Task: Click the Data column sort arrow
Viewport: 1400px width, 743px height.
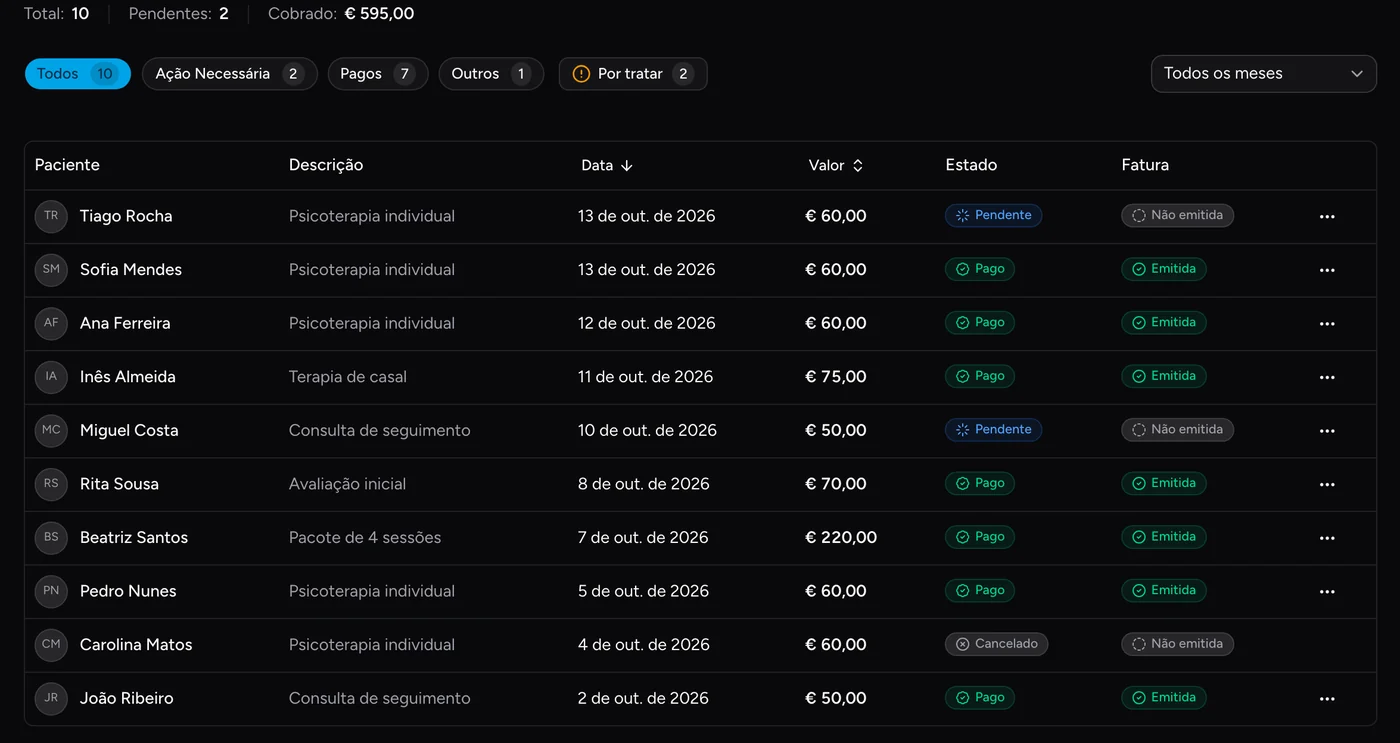Action: click(x=627, y=166)
